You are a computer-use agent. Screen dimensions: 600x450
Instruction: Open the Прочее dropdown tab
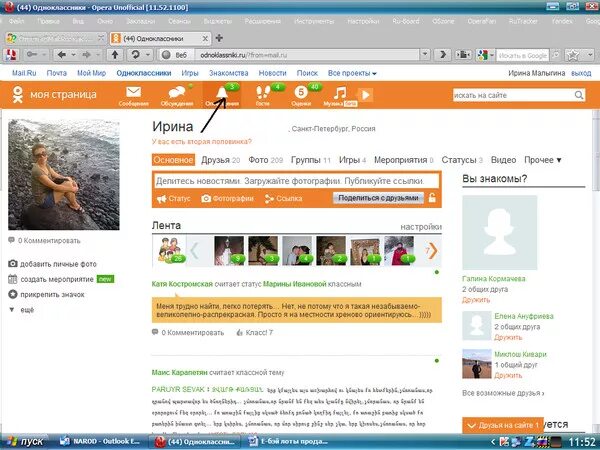(543, 160)
